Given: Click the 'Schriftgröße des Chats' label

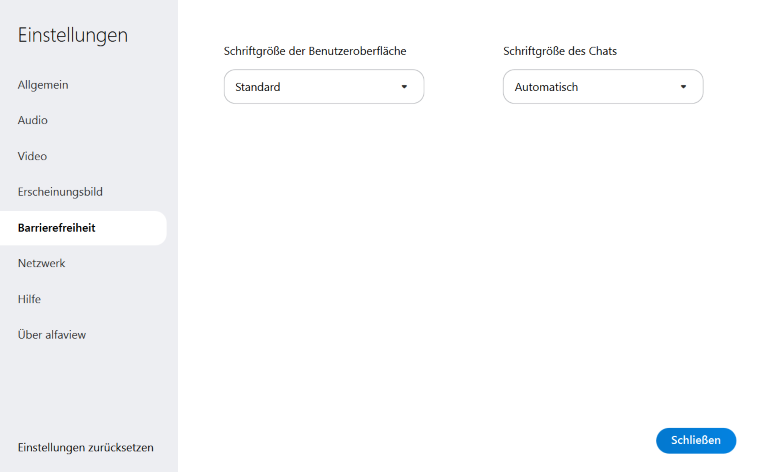Looking at the screenshot, I should coord(566,51).
